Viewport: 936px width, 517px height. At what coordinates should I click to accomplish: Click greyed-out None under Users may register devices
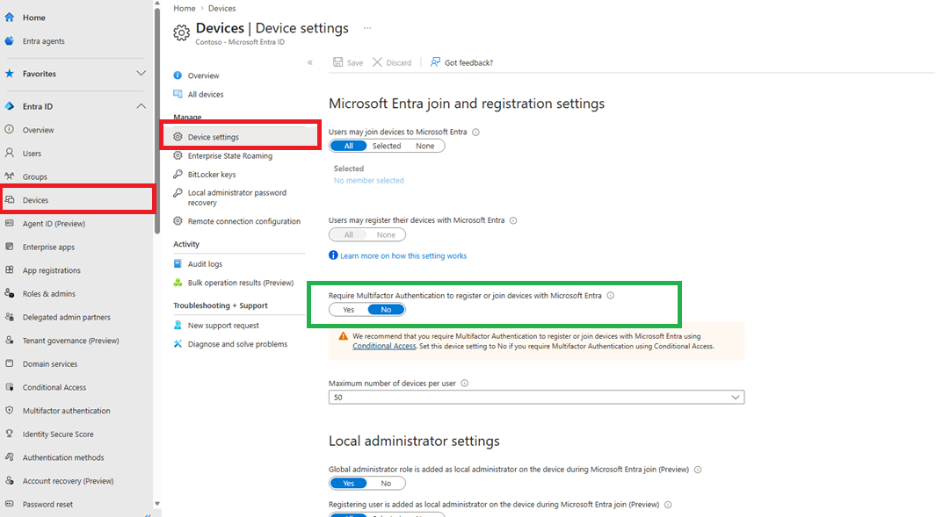pos(386,235)
